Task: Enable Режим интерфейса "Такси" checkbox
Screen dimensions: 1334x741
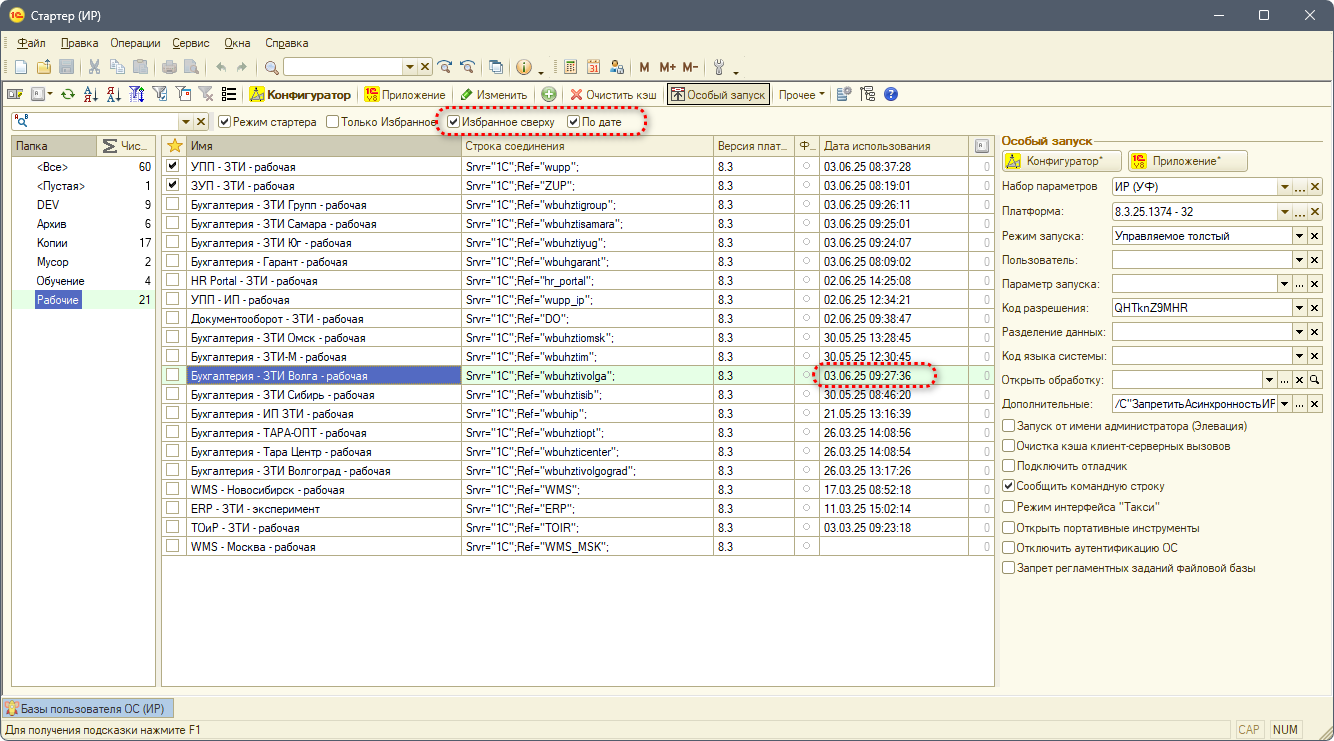Action: point(1009,507)
